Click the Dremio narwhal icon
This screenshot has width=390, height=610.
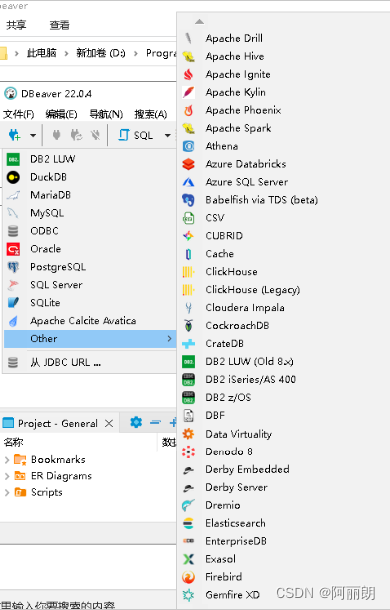pos(188,505)
